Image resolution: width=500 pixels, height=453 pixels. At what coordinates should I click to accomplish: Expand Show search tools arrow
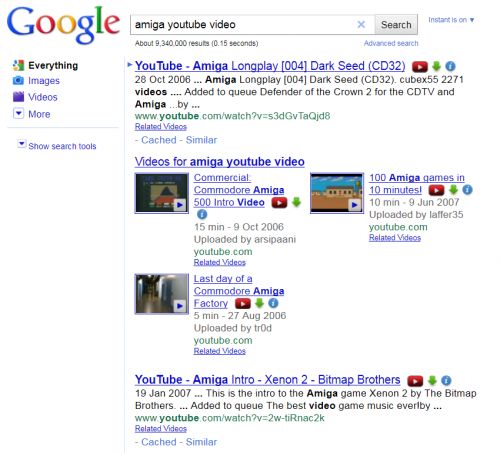22,144
